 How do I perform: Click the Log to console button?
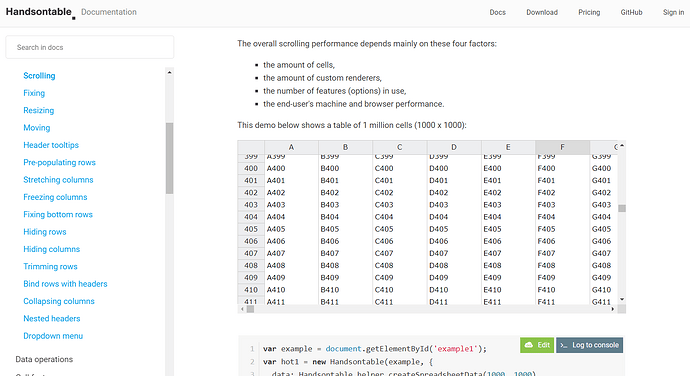coord(589,345)
